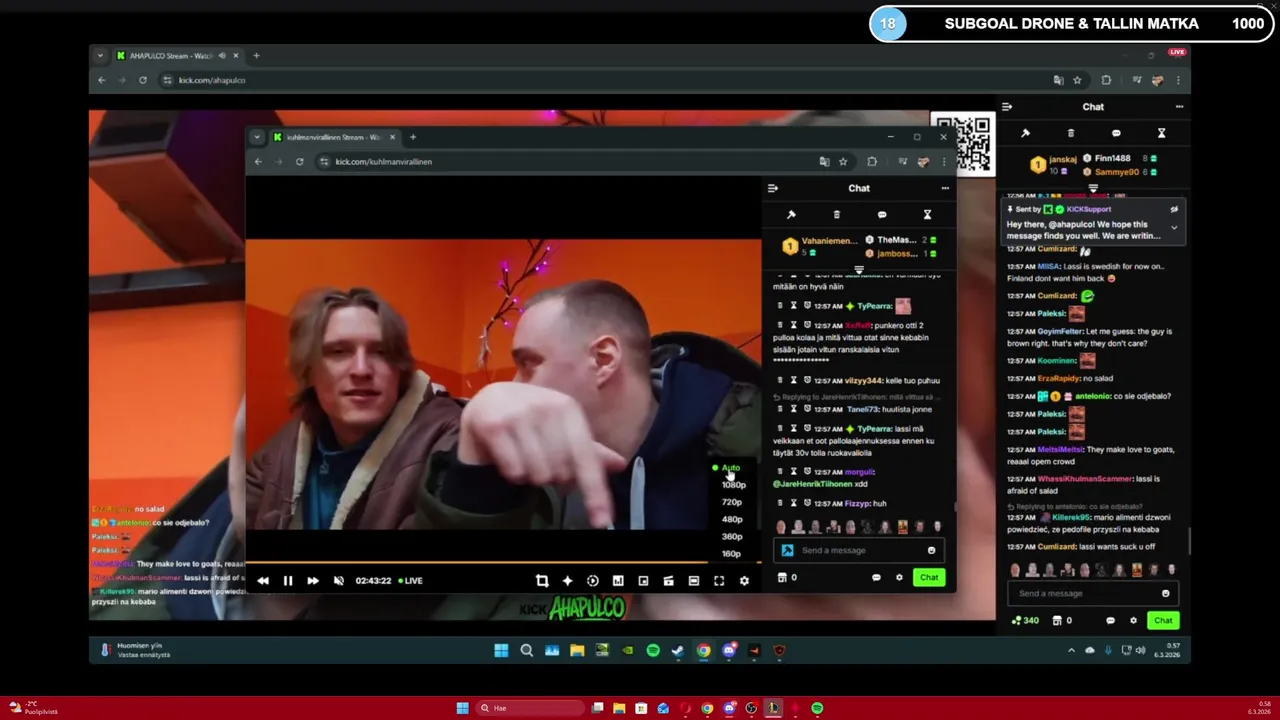Open the player settings gear
The height and width of the screenshot is (720, 1280).
(x=744, y=581)
